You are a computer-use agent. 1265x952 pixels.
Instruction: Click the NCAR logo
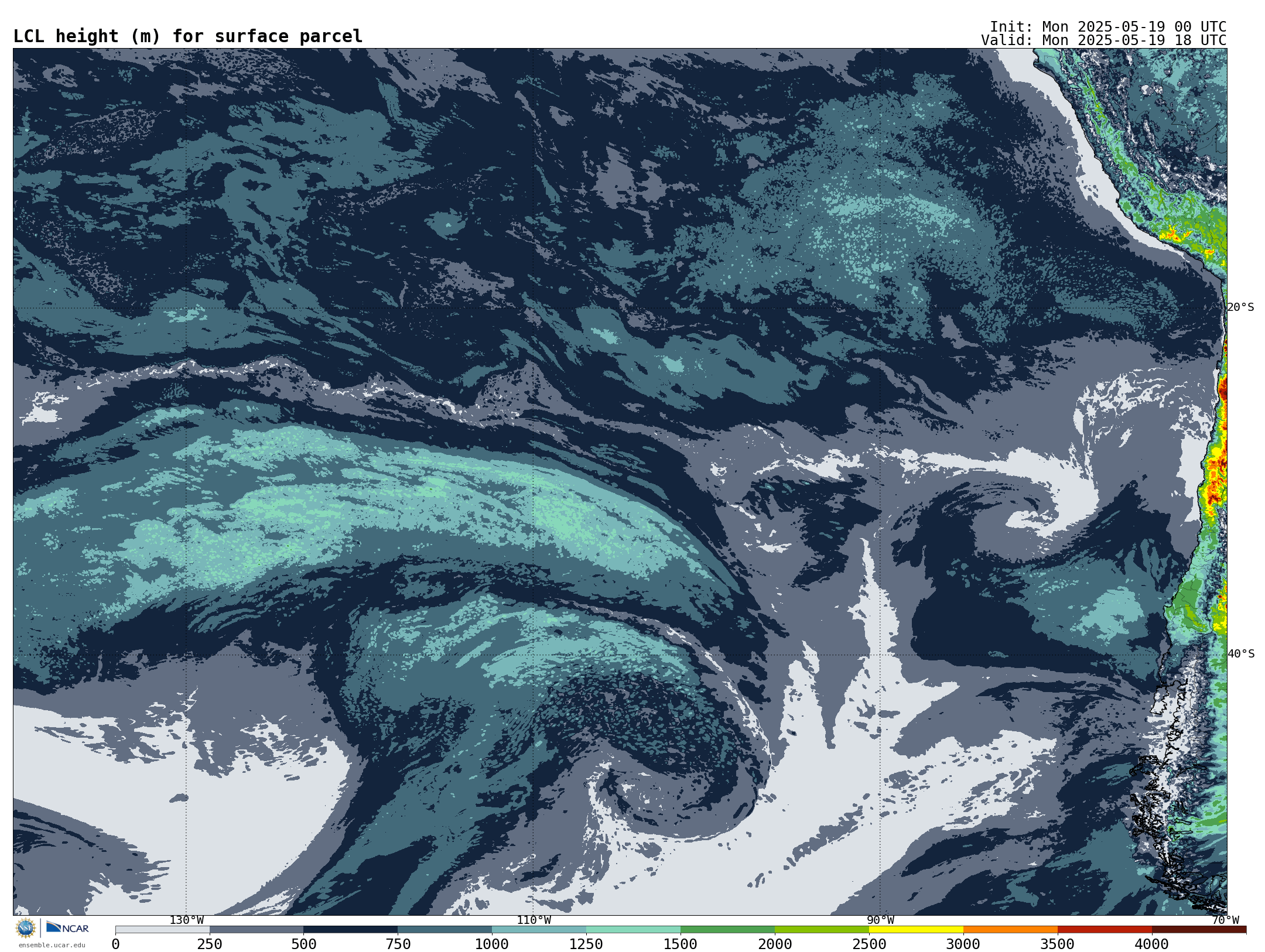point(67,927)
